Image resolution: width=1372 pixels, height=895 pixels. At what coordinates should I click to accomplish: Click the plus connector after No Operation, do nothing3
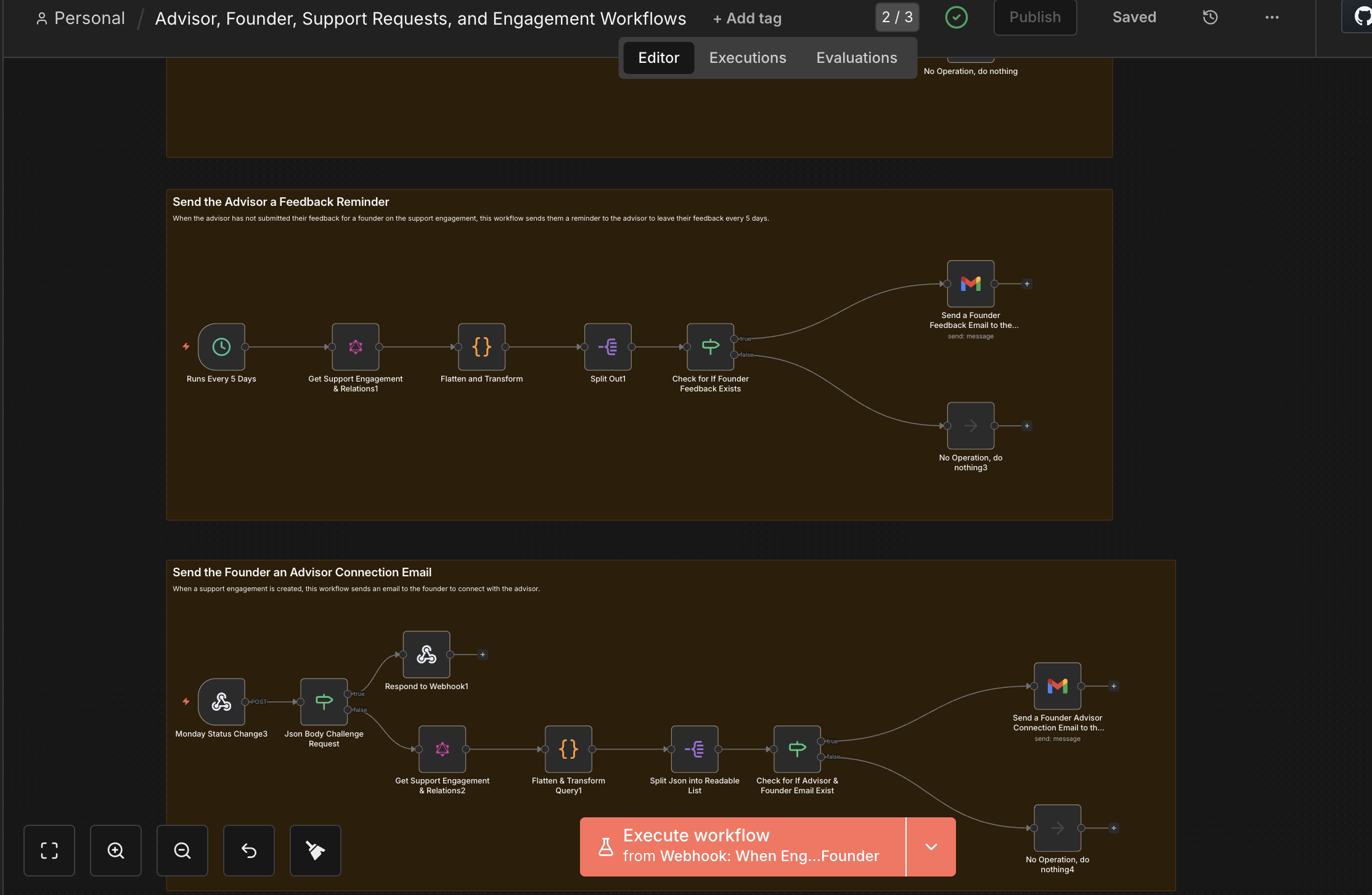(x=1027, y=426)
